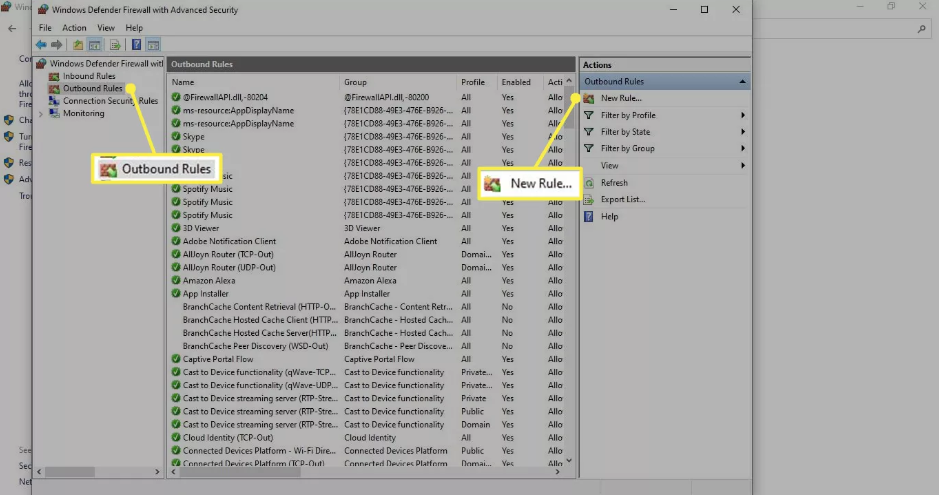Open the Action menu
This screenshot has height=495, width=939.
74,28
